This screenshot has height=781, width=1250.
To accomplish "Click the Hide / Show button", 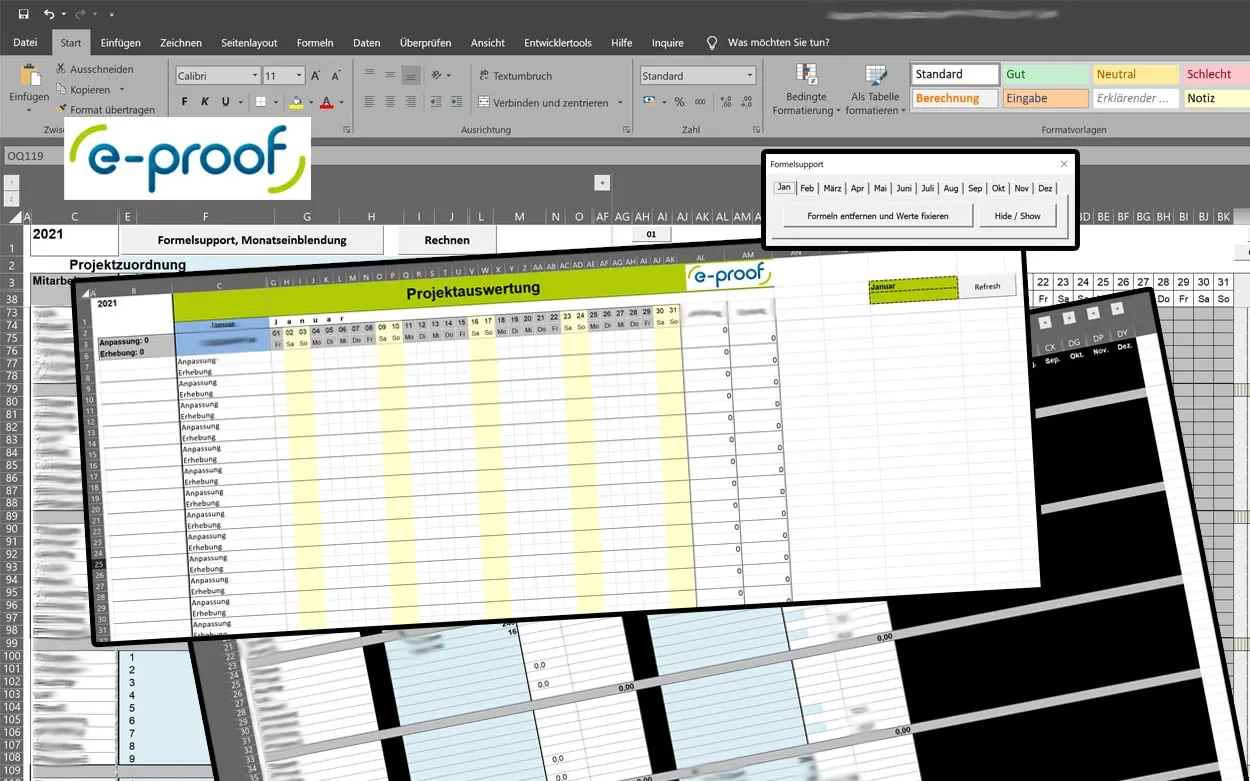I will point(1017,215).
